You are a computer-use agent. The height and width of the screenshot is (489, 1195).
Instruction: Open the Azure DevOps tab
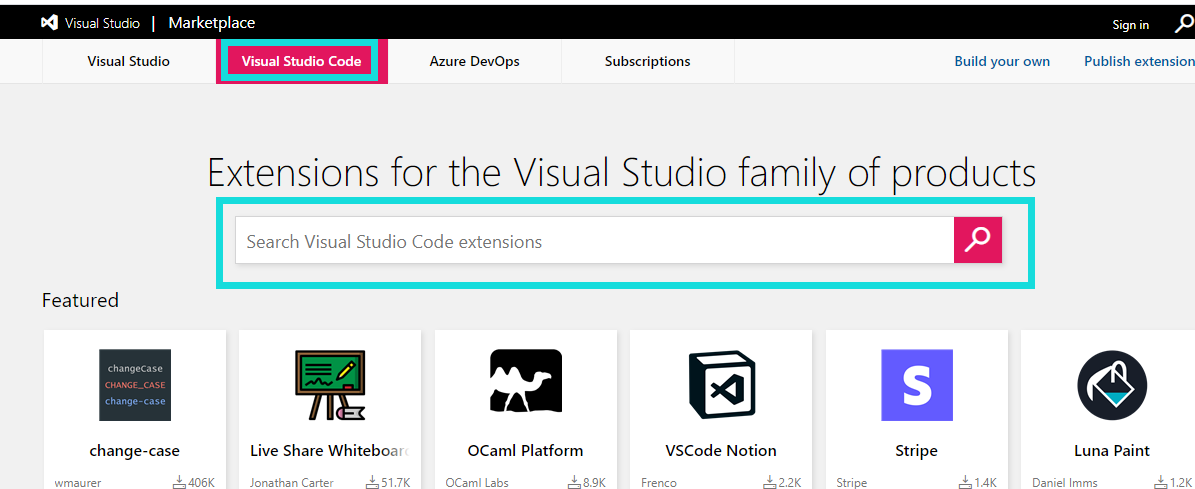coord(474,61)
